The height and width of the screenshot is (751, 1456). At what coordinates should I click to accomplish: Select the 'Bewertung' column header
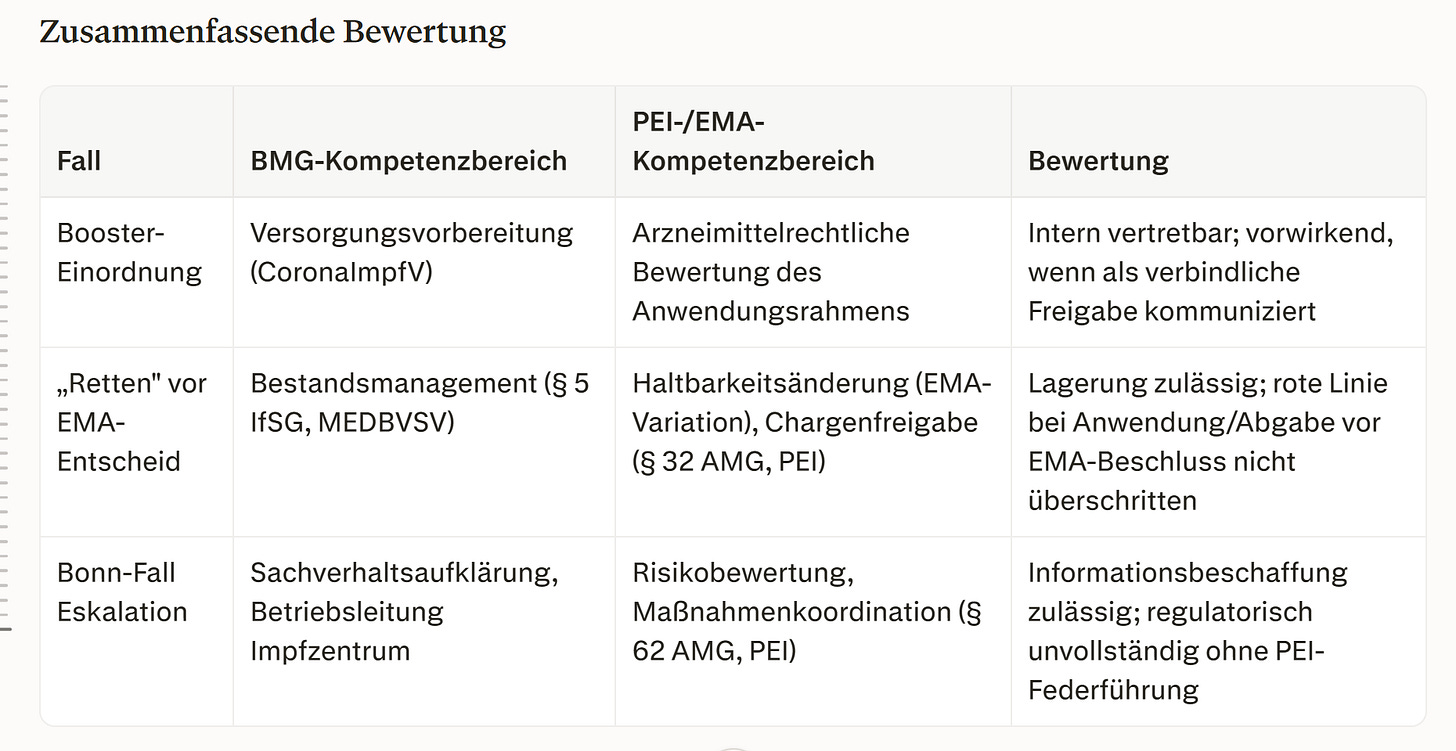pos(1098,160)
